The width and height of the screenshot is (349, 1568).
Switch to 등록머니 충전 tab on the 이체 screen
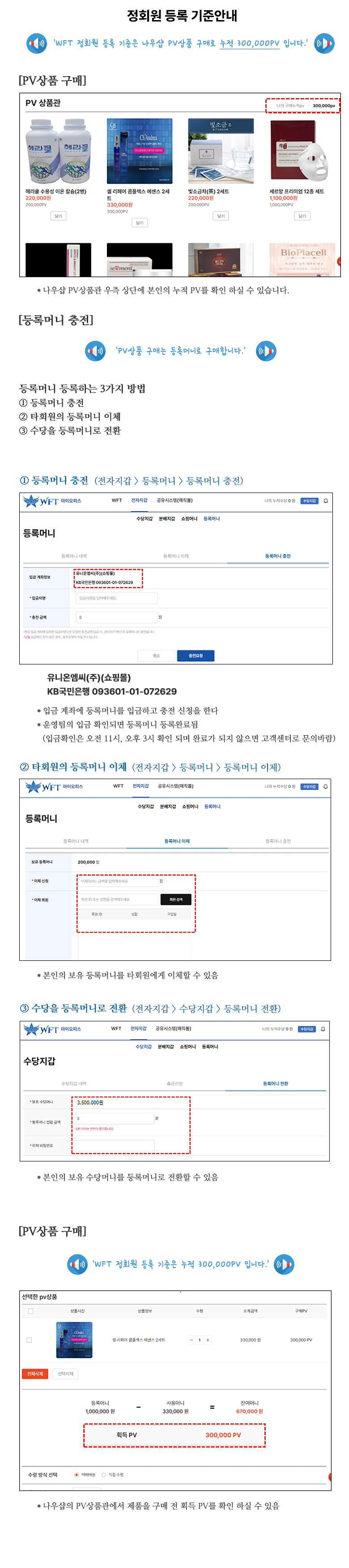(278, 841)
